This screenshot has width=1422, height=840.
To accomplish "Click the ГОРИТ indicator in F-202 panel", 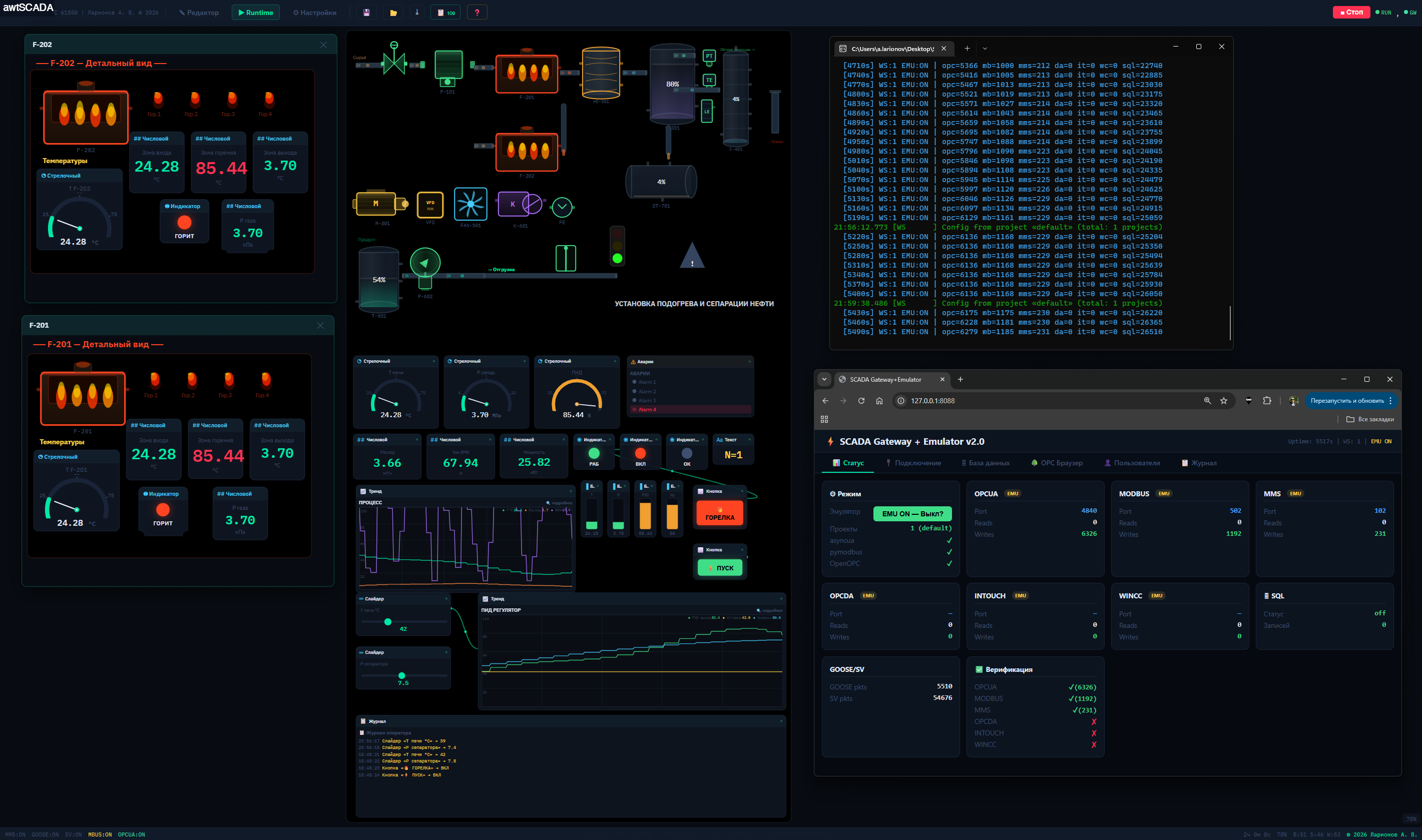I will pos(184,223).
